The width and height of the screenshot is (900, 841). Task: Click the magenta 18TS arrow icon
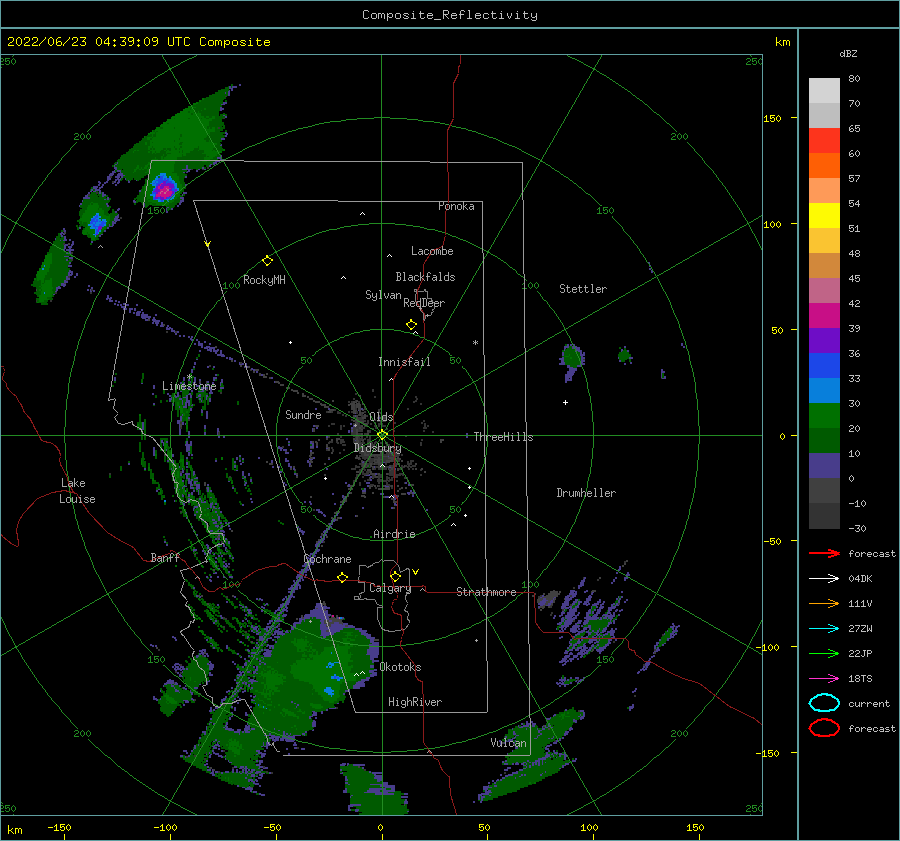coord(824,679)
